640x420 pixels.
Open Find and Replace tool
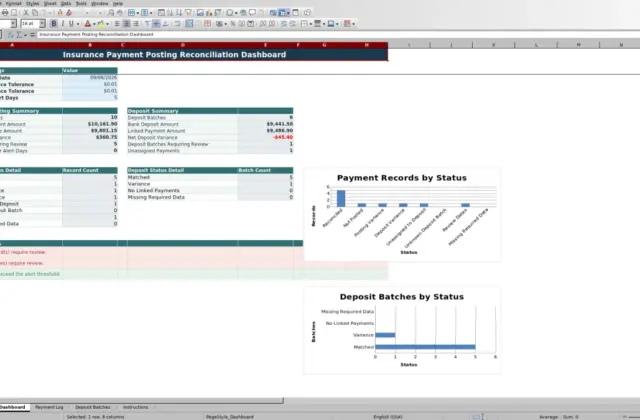[x=111, y=13]
